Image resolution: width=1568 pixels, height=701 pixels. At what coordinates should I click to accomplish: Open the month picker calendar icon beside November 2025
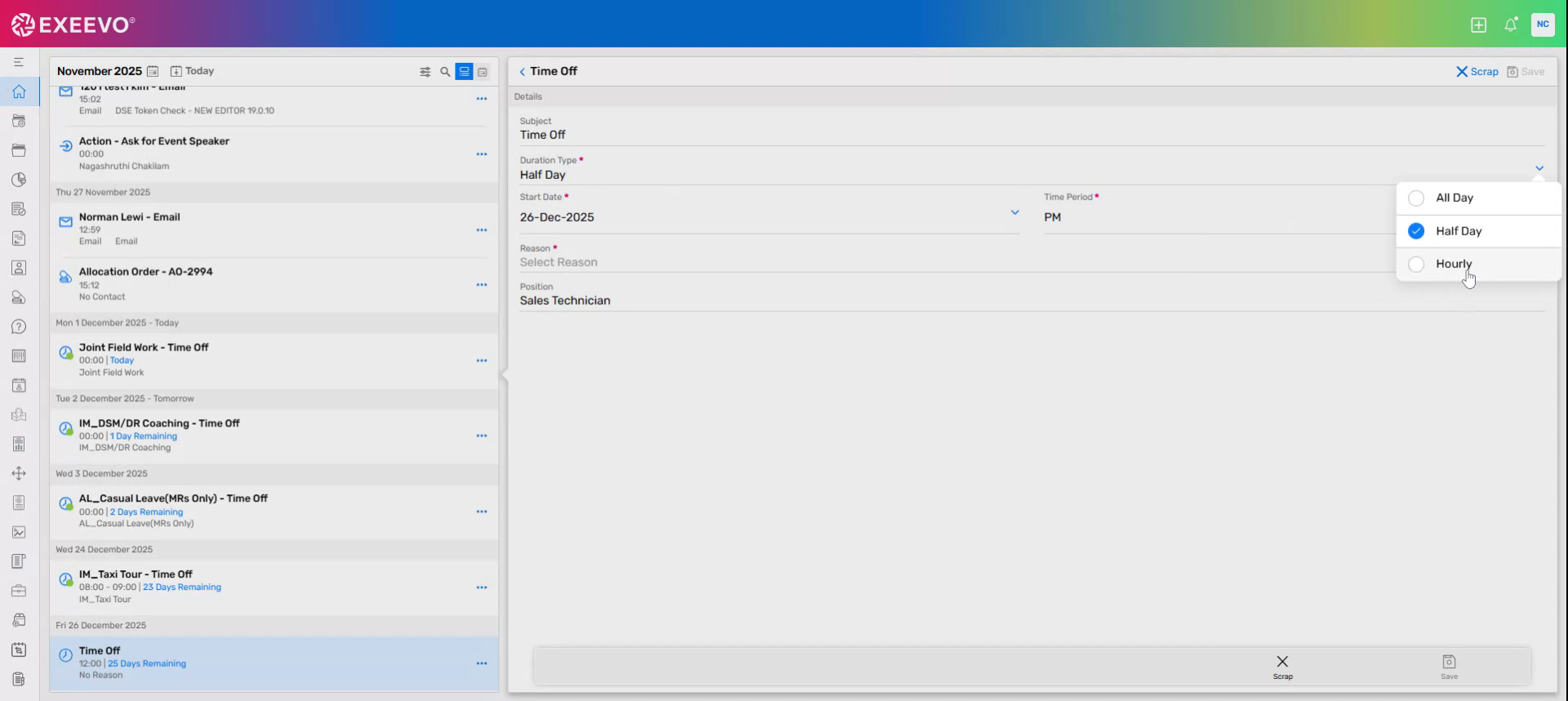click(153, 71)
